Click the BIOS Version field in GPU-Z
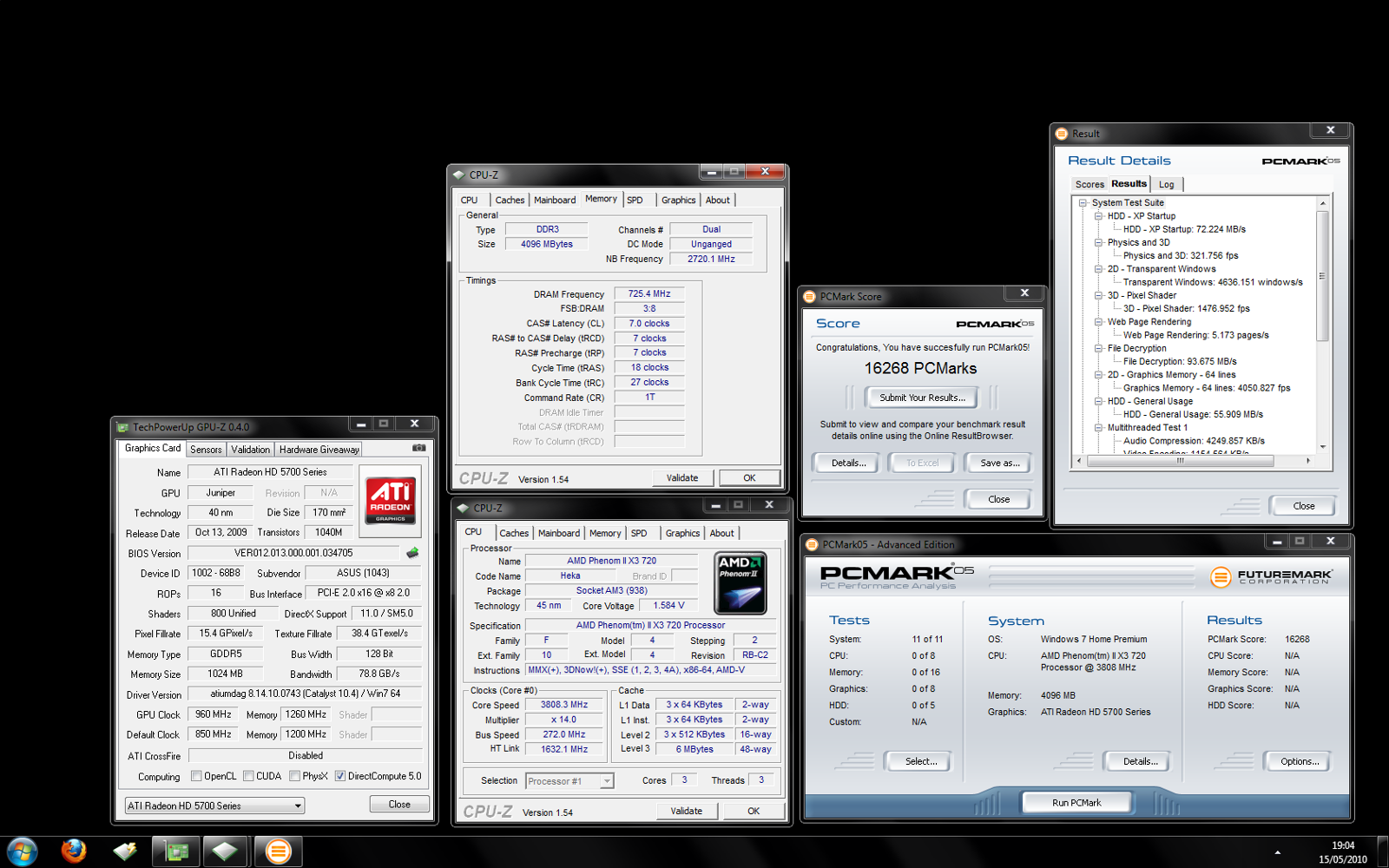1389x868 pixels. pos(293,553)
